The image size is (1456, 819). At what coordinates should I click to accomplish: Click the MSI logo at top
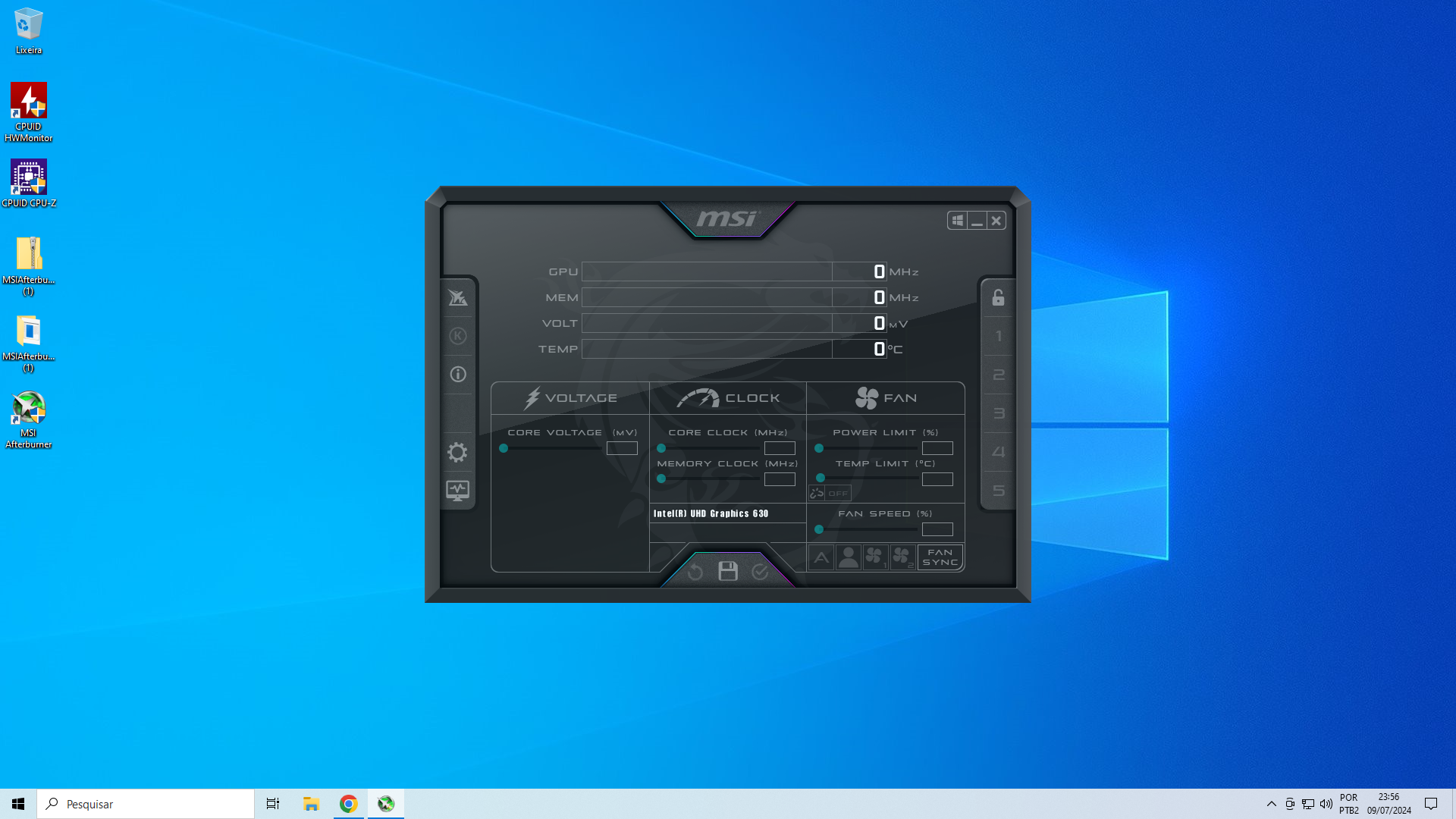point(727,219)
